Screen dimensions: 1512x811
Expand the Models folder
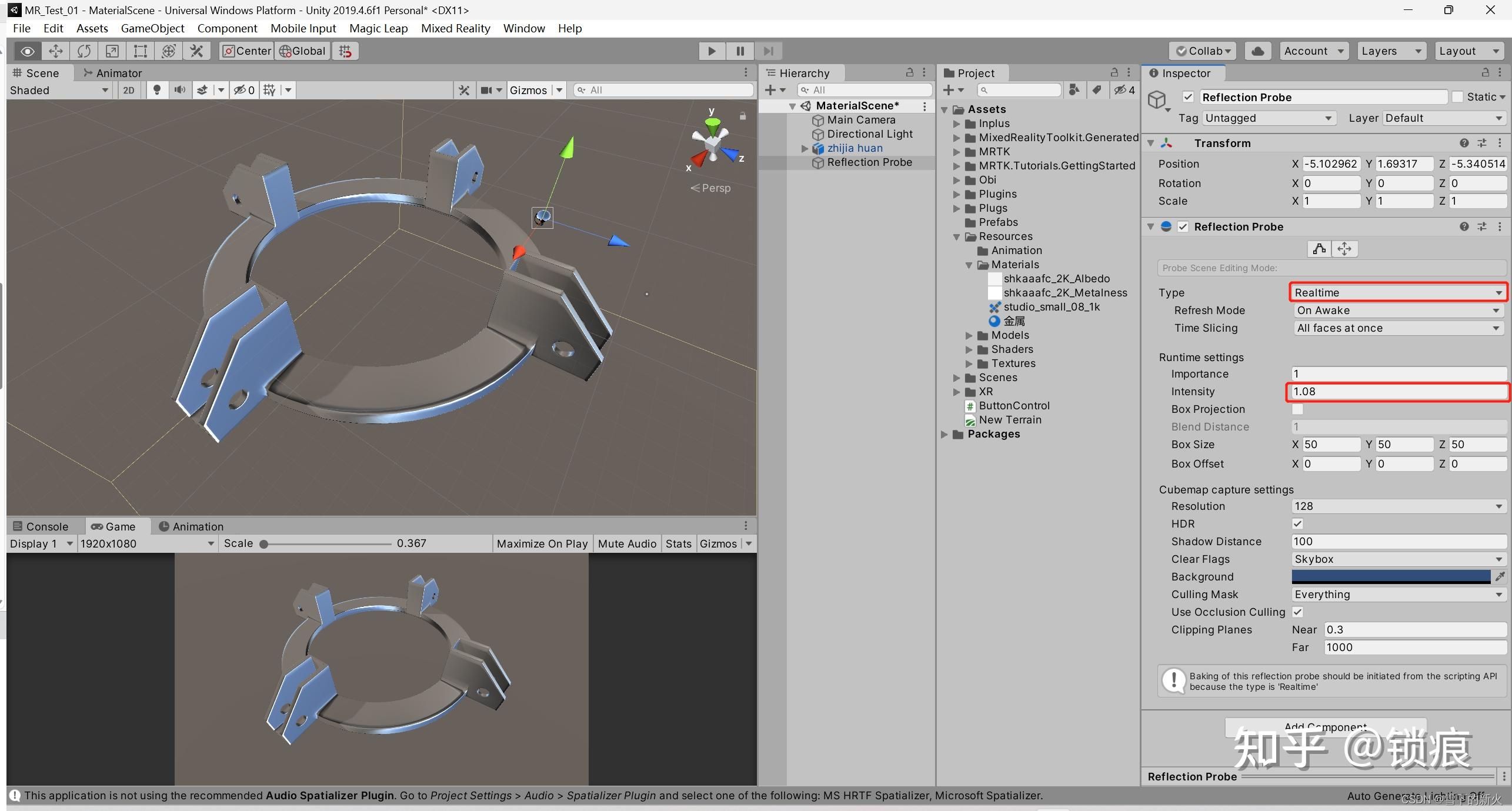pos(969,335)
